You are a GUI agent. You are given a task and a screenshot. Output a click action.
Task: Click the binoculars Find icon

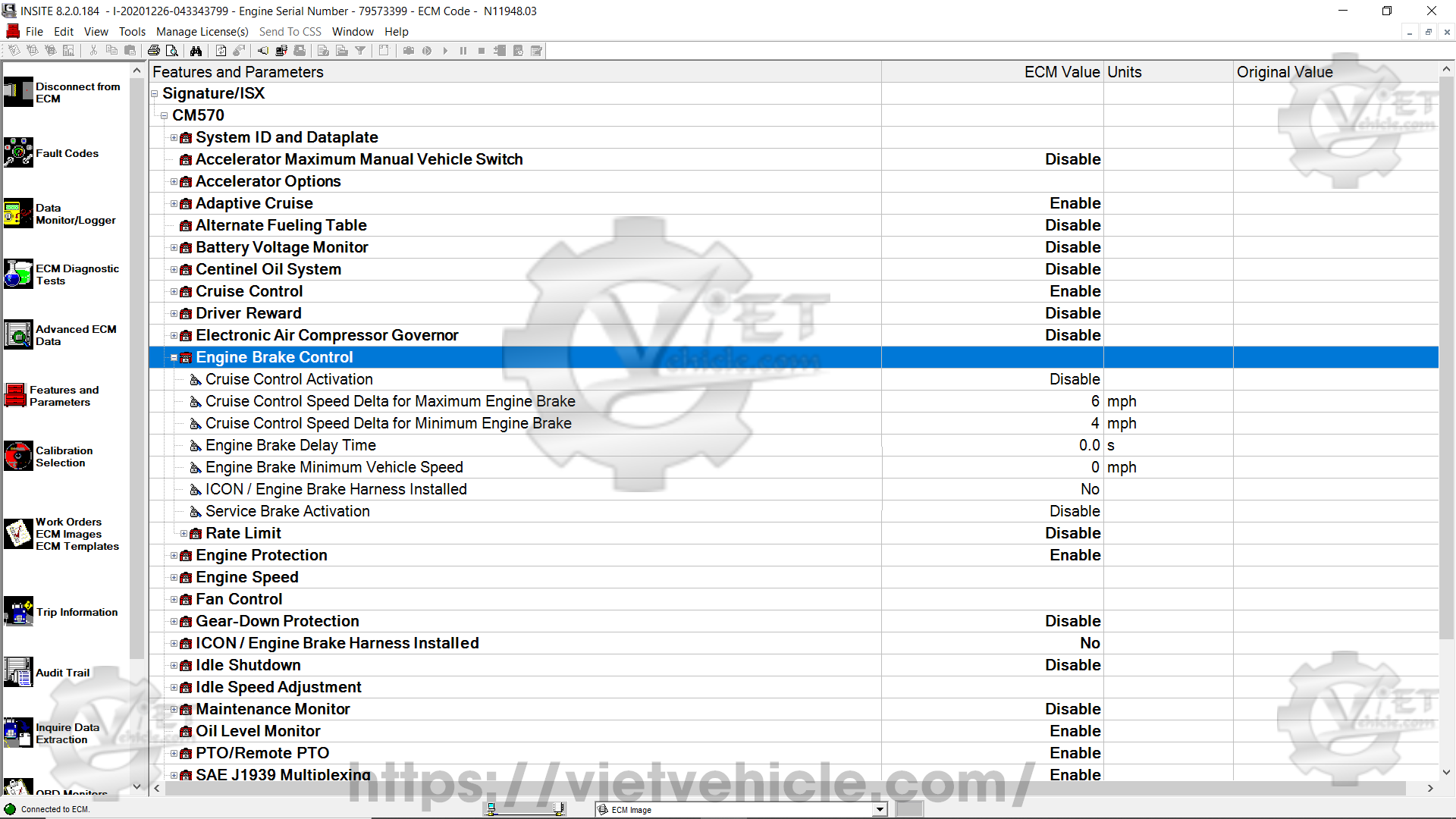(x=196, y=51)
